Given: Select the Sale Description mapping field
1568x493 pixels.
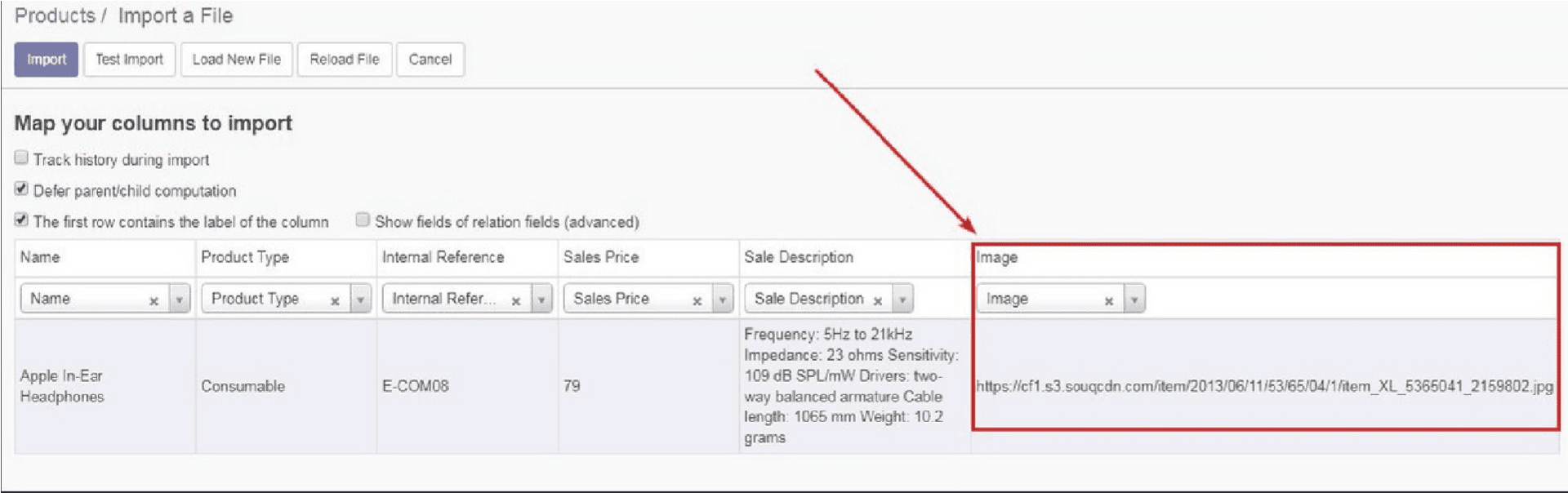Looking at the screenshot, I should click(829, 299).
